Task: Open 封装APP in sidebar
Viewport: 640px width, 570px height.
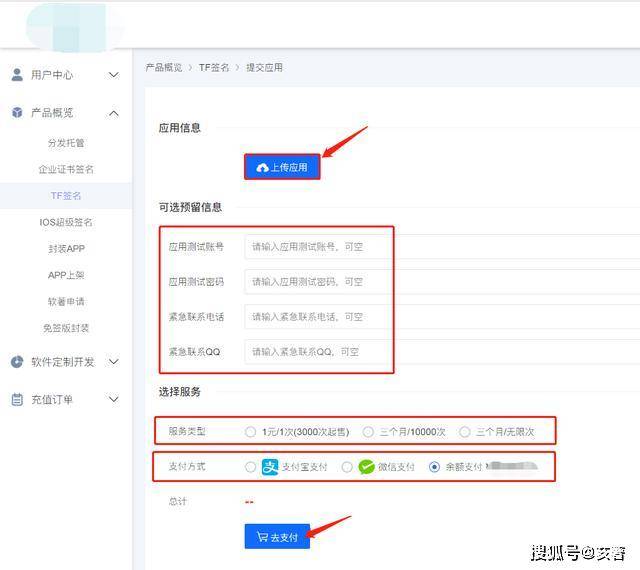Action: click(66, 249)
